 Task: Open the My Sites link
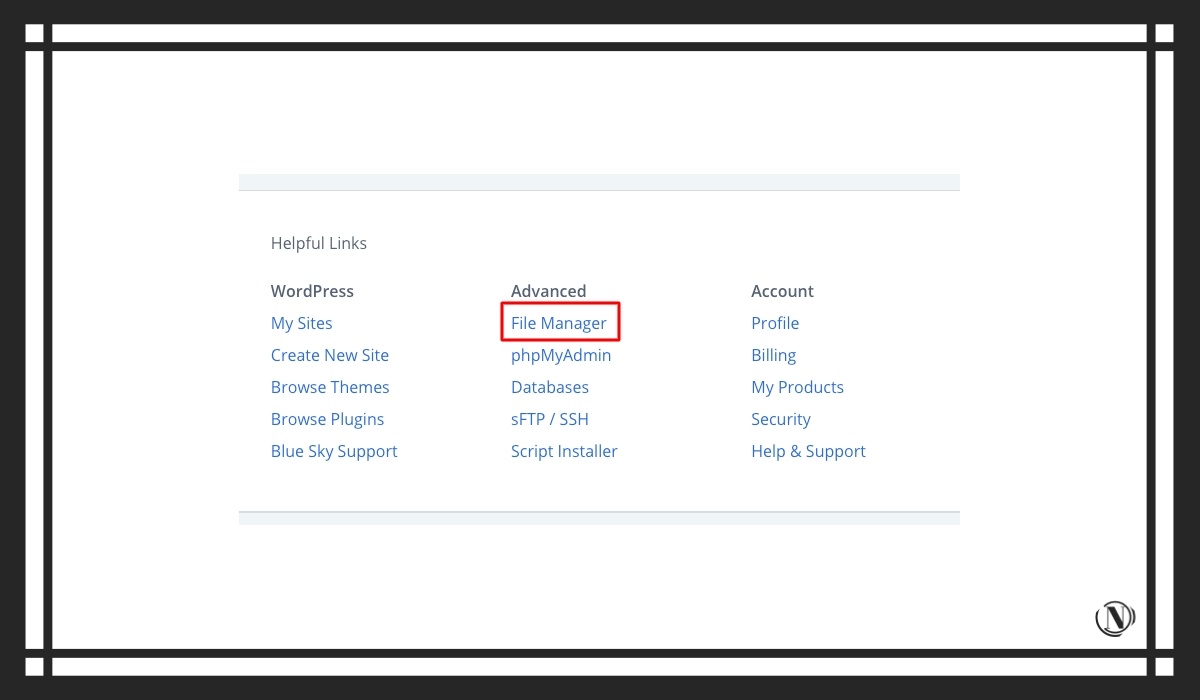point(301,323)
